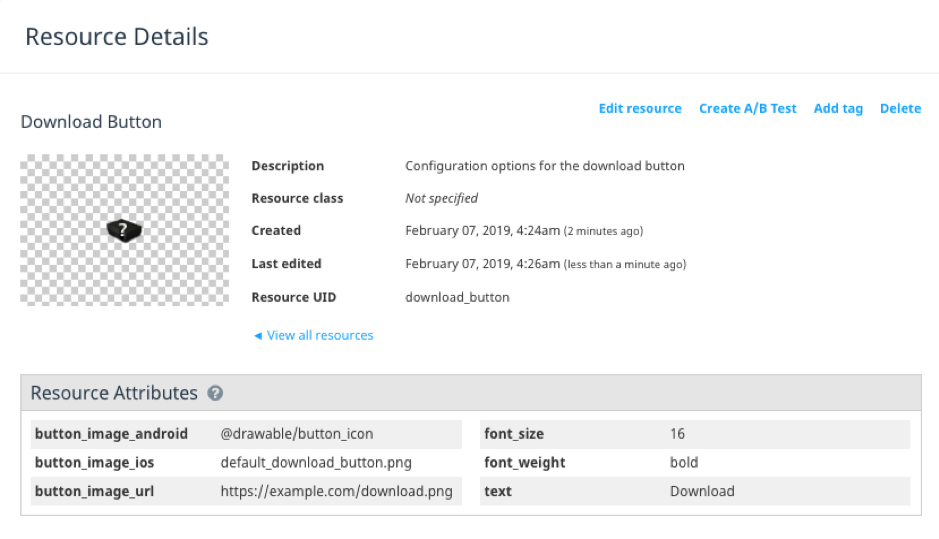Click Add tag link
The width and height of the screenshot is (939, 539).
coord(838,108)
